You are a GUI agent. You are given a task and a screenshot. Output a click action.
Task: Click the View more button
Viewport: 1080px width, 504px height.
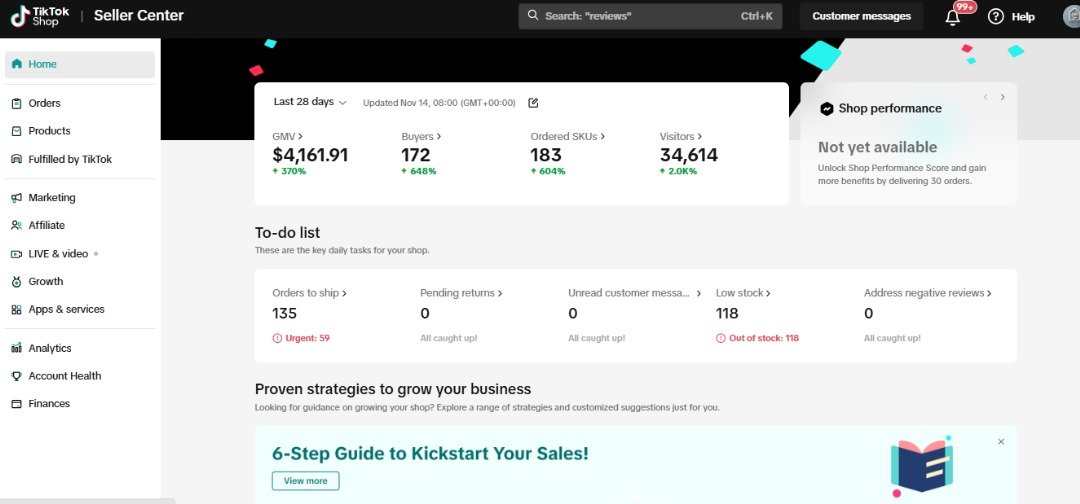305,481
